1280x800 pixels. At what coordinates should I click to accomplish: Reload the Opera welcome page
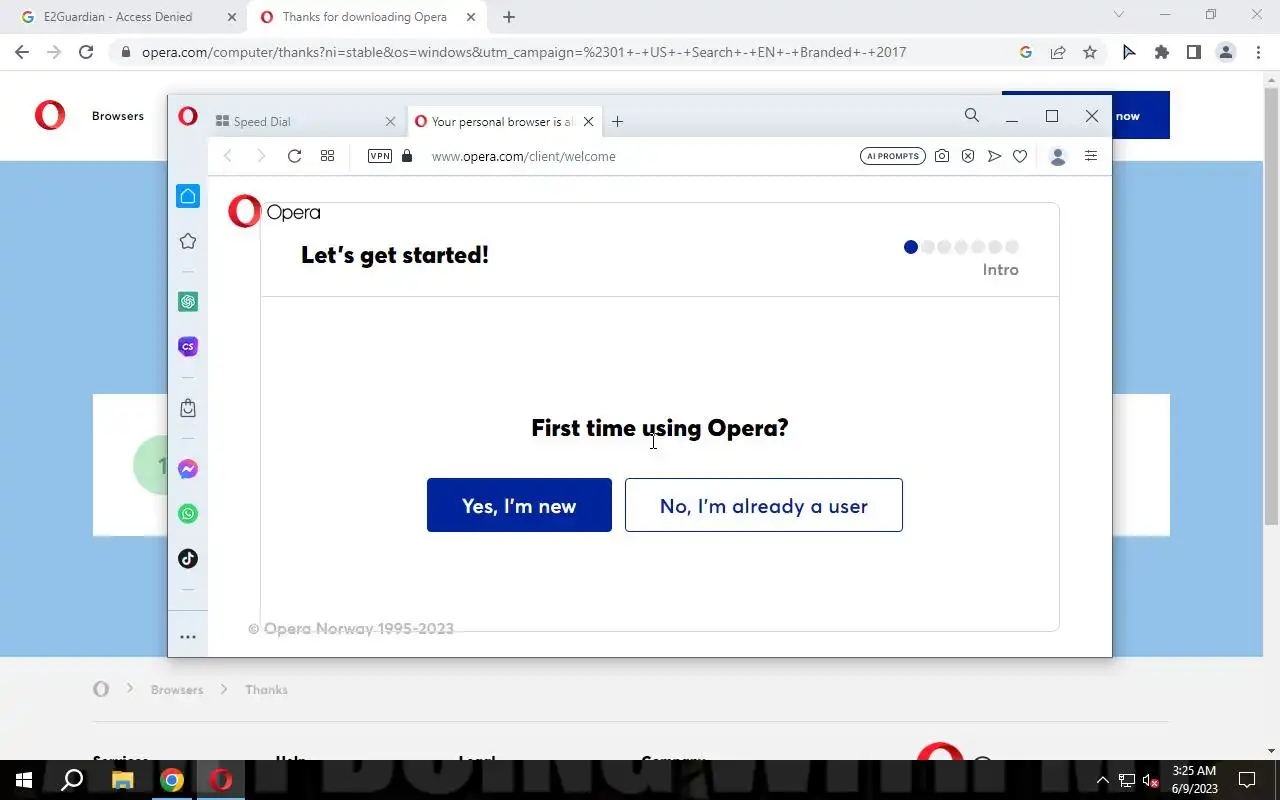(294, 156)
